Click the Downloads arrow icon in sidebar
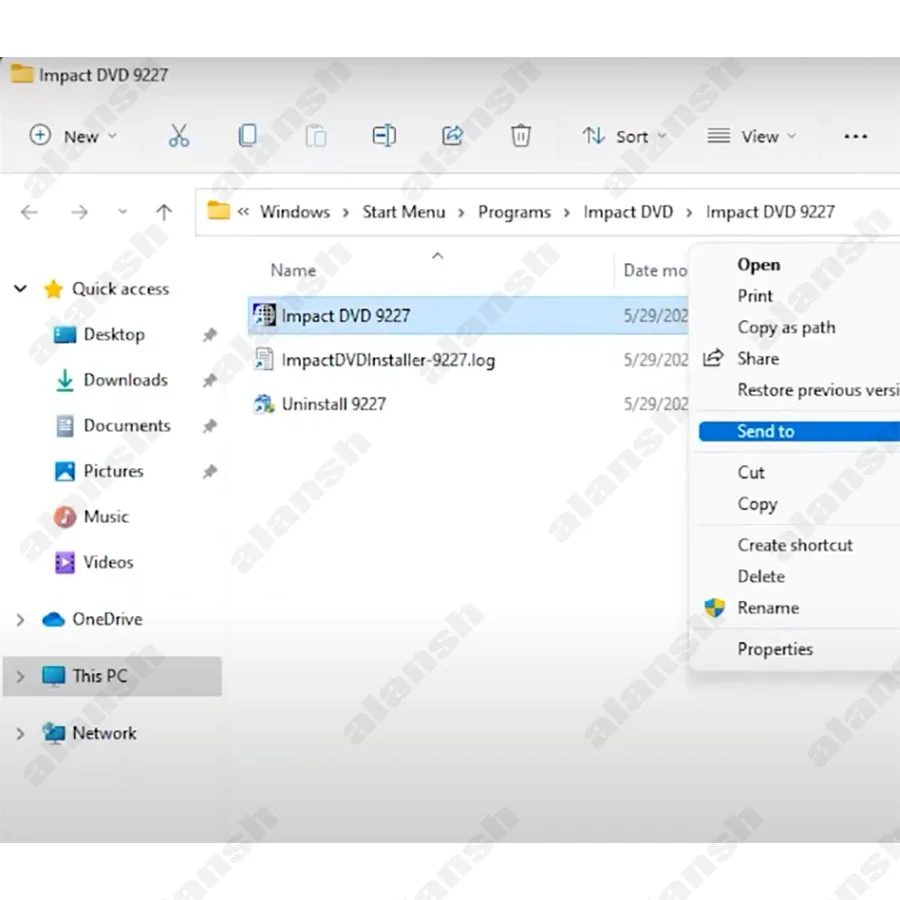This screenshot has width=900, height=900. pyautogui.click(x=65, y=380)
